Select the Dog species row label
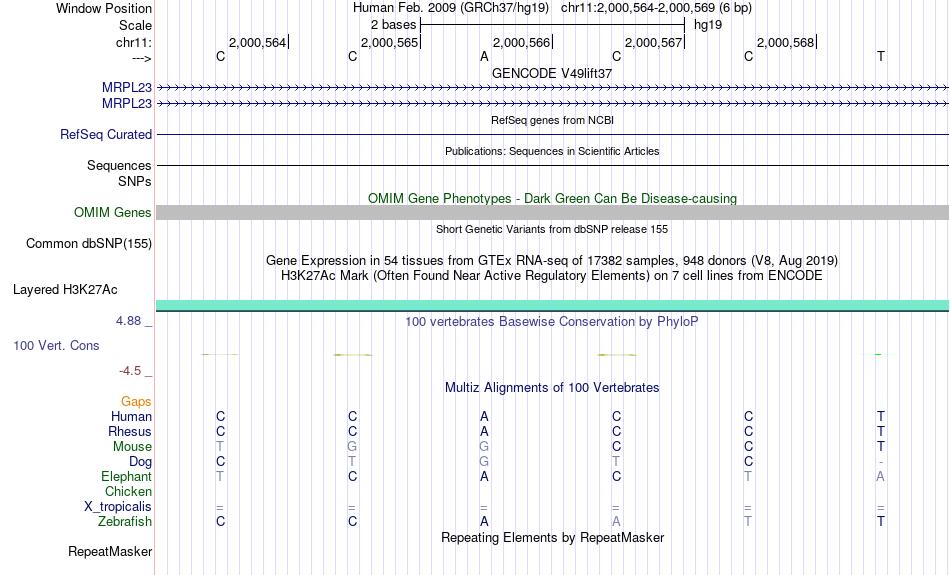This screenshot has width=950, height=575. tap(141, 462)
